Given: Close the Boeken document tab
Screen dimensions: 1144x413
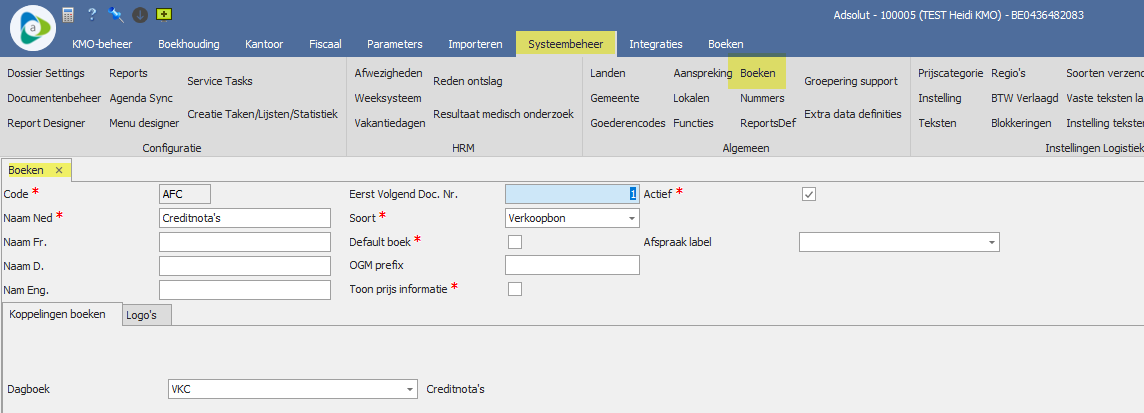Looking at the screenshot, I should pos(59,170).
